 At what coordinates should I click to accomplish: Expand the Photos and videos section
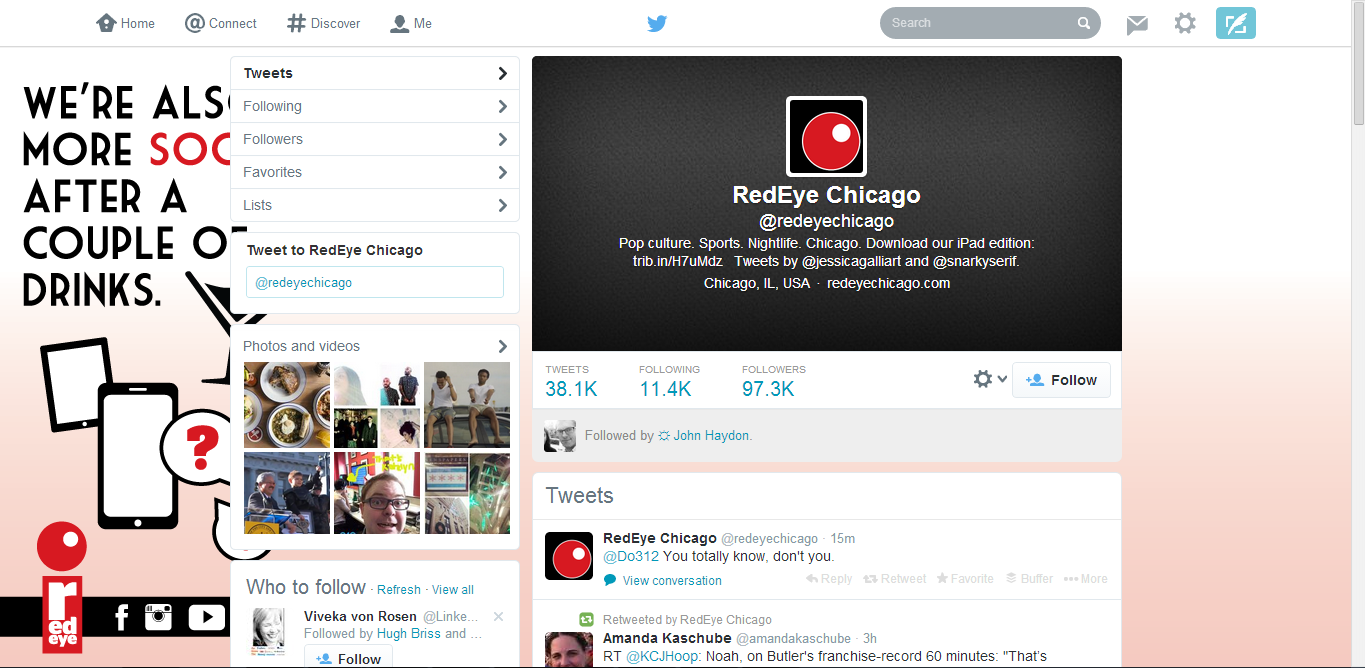[x=375, y=346]
